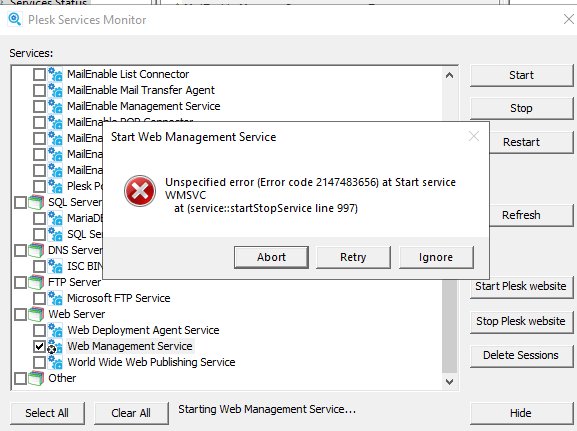
Task: Click the Web Management Service status icon
Action: pos(55,346)
